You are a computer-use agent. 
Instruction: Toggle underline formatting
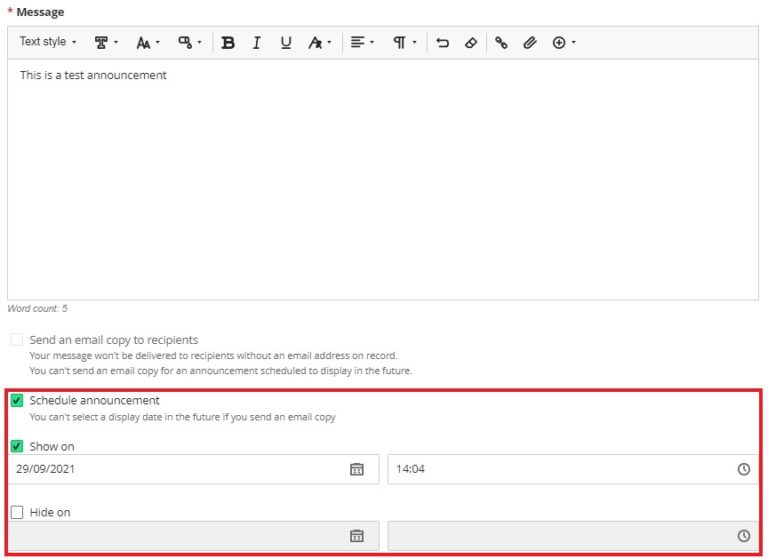tap(286, 43)
